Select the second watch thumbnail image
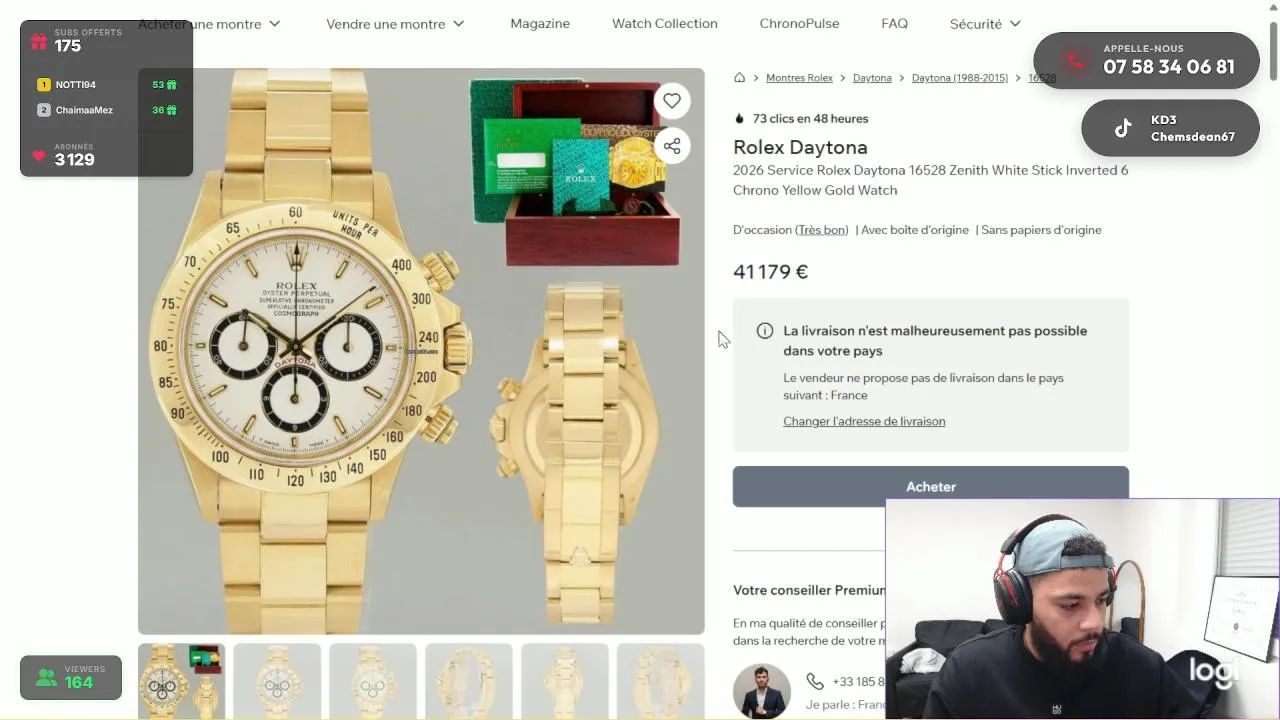1280x720 pixels. 277,682
